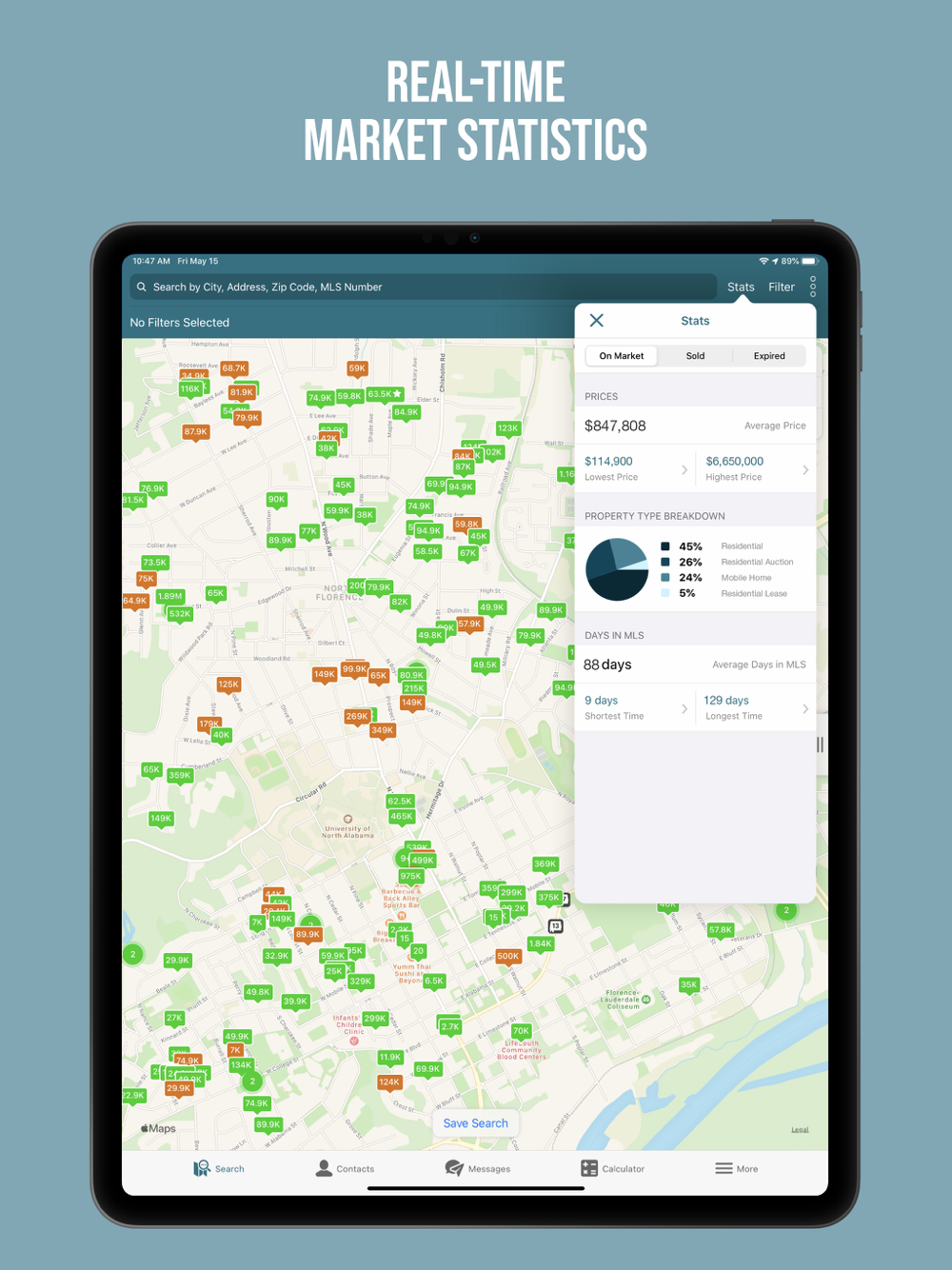Select the 465K listing pin
This screenshot has height=1270, width=952.
coord(402,817)
